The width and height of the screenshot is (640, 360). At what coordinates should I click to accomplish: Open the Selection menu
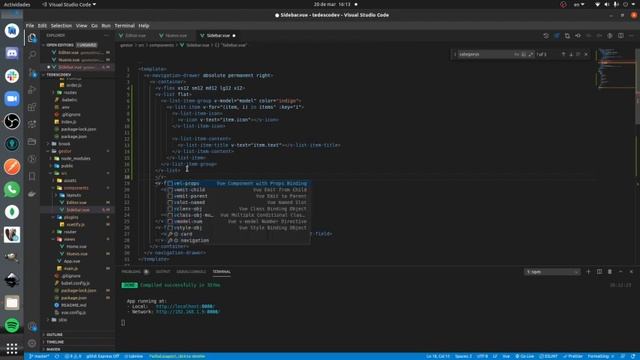61,25
